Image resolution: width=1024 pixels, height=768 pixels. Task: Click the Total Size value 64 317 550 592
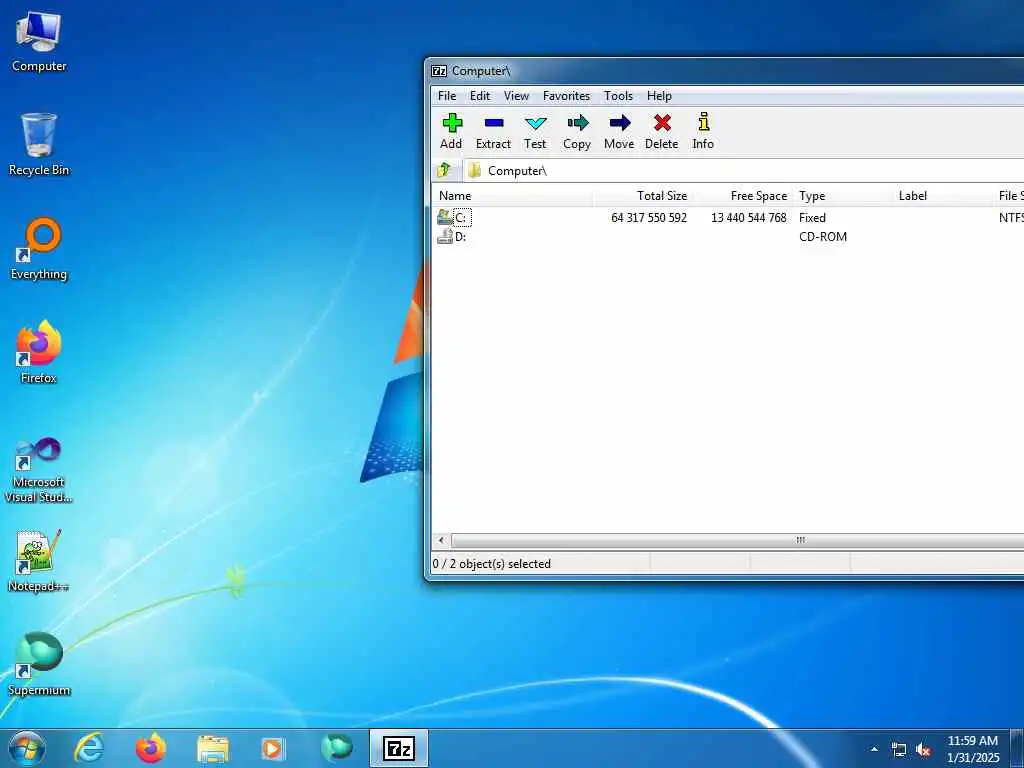coord(648,217)
